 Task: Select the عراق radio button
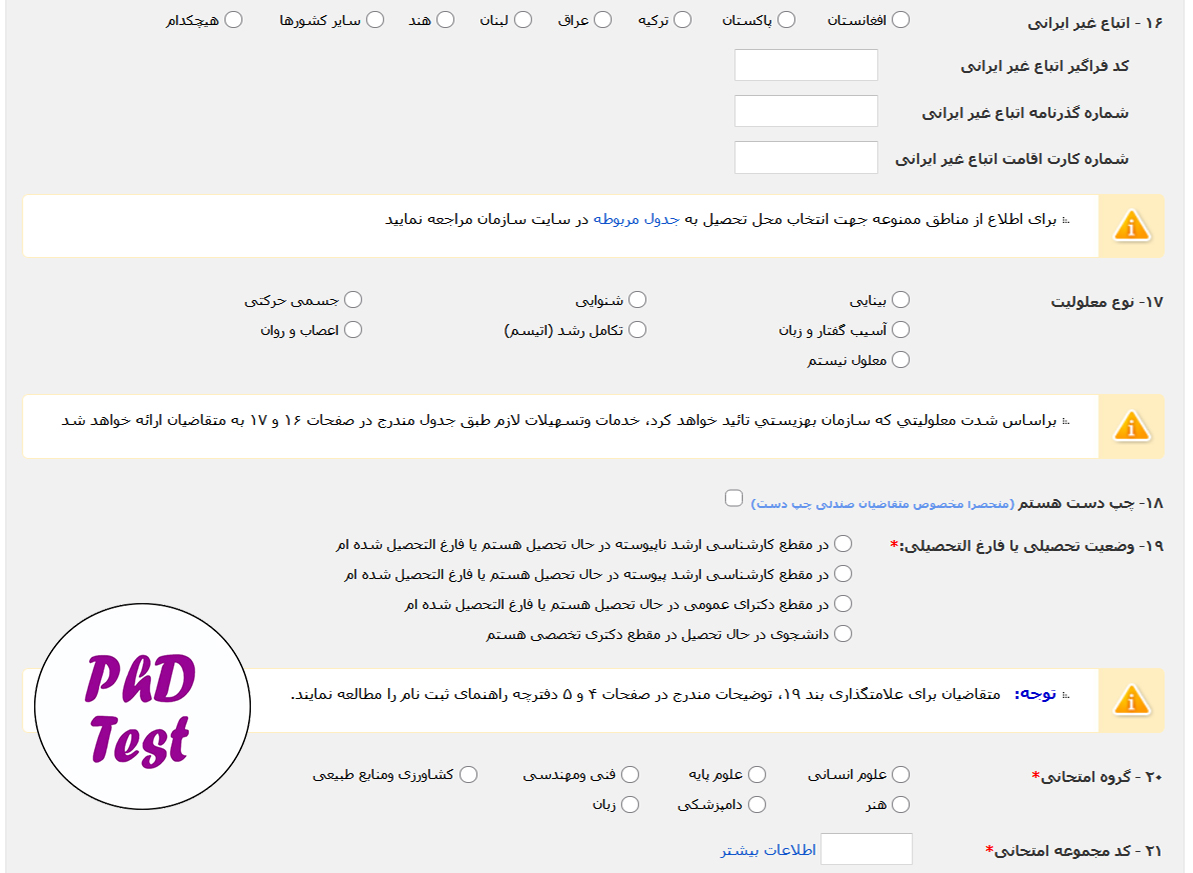coord(603,20)
